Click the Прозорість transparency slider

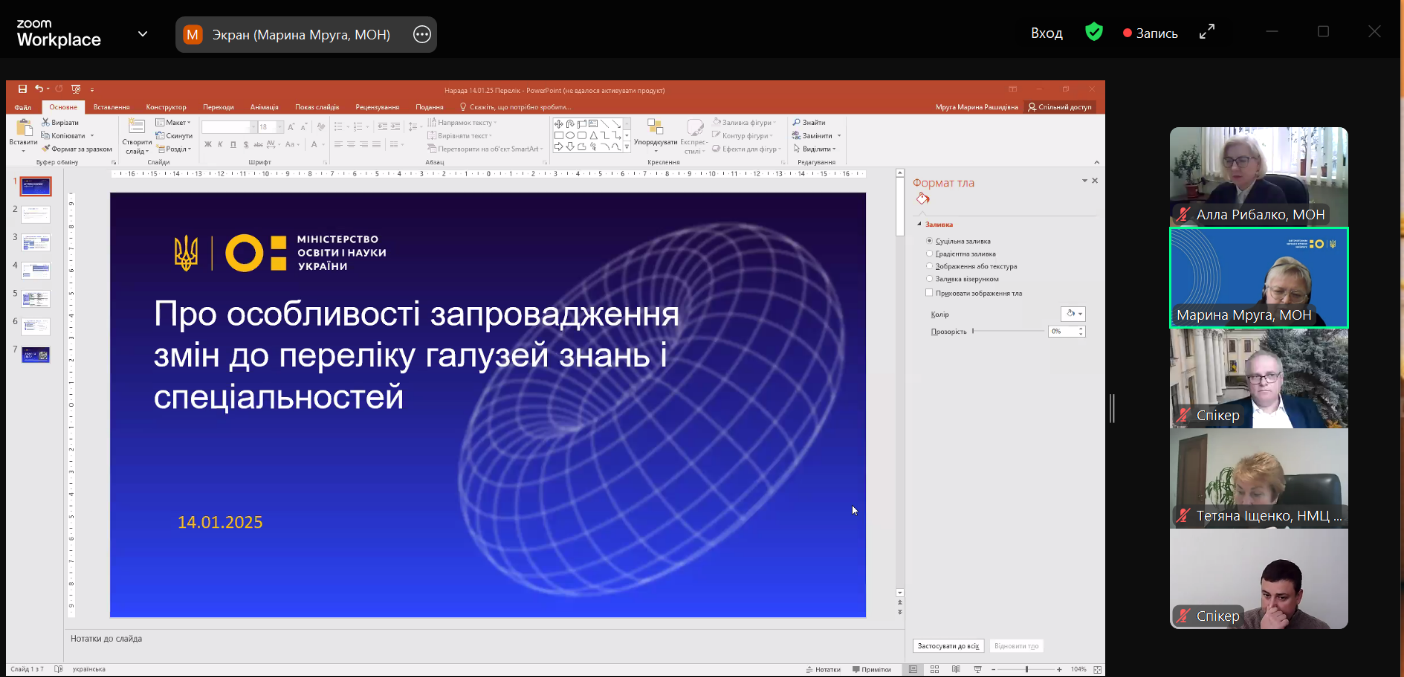pos(1007,331)
